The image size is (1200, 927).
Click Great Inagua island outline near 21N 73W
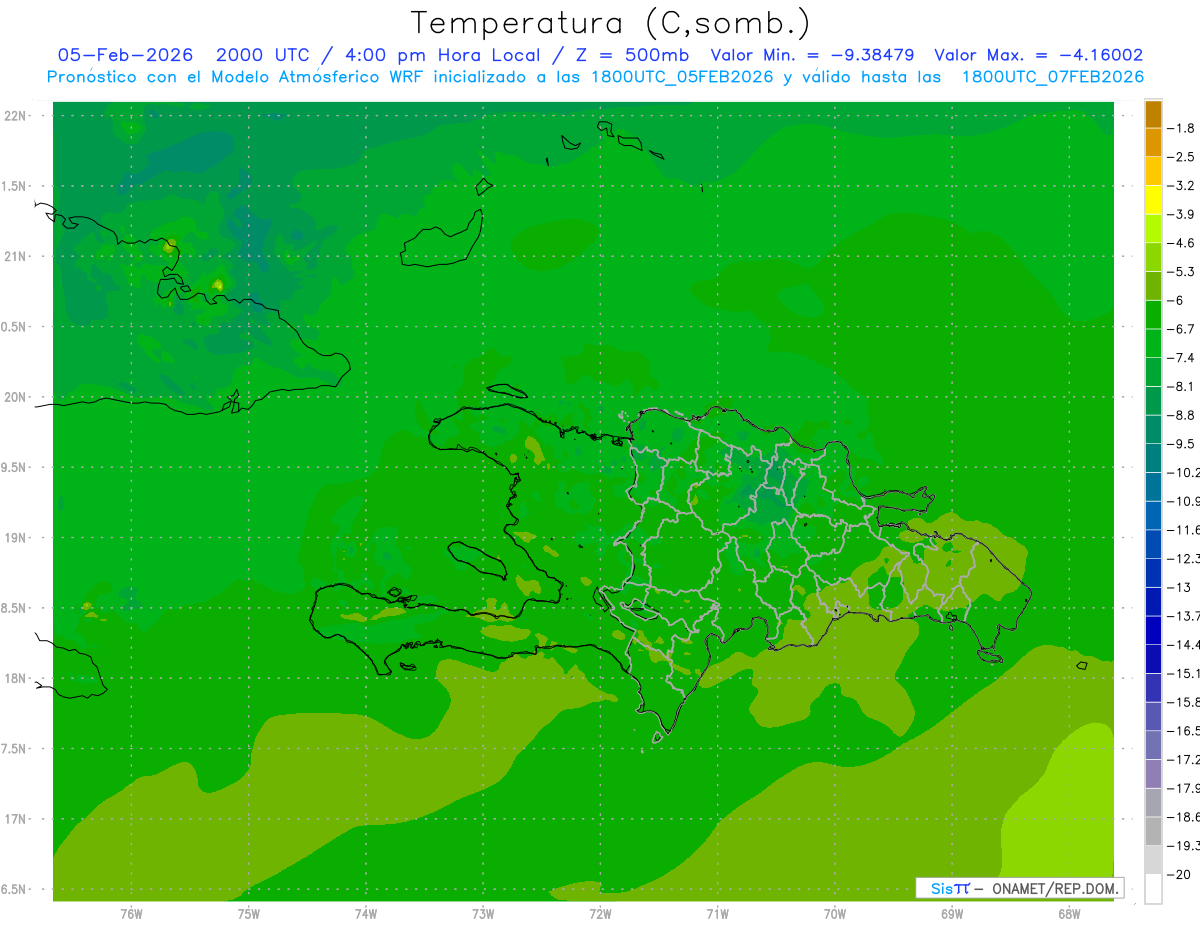[442, 240]
